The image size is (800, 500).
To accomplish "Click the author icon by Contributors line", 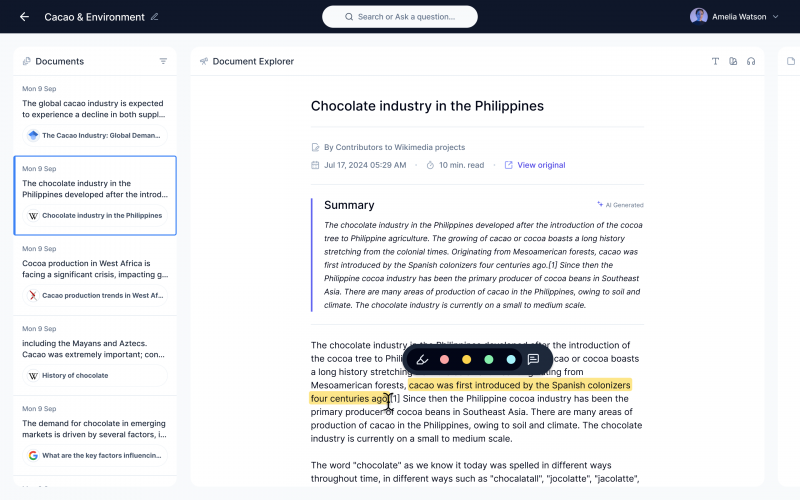I will [x=315, y=147].
